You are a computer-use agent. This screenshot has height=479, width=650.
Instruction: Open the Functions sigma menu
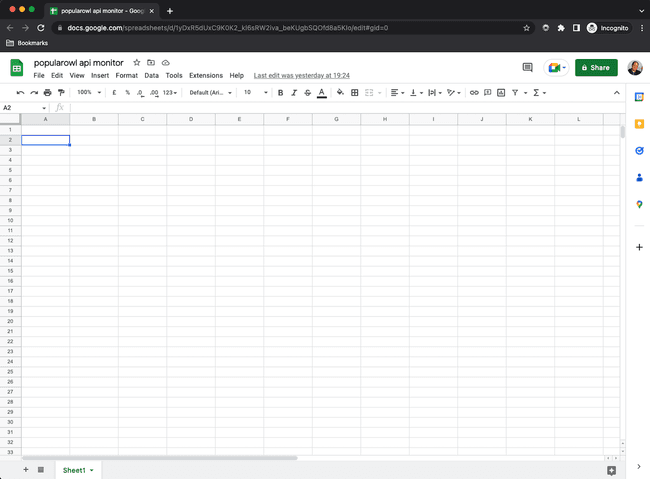pyautogui.click(x=539, y=92)
